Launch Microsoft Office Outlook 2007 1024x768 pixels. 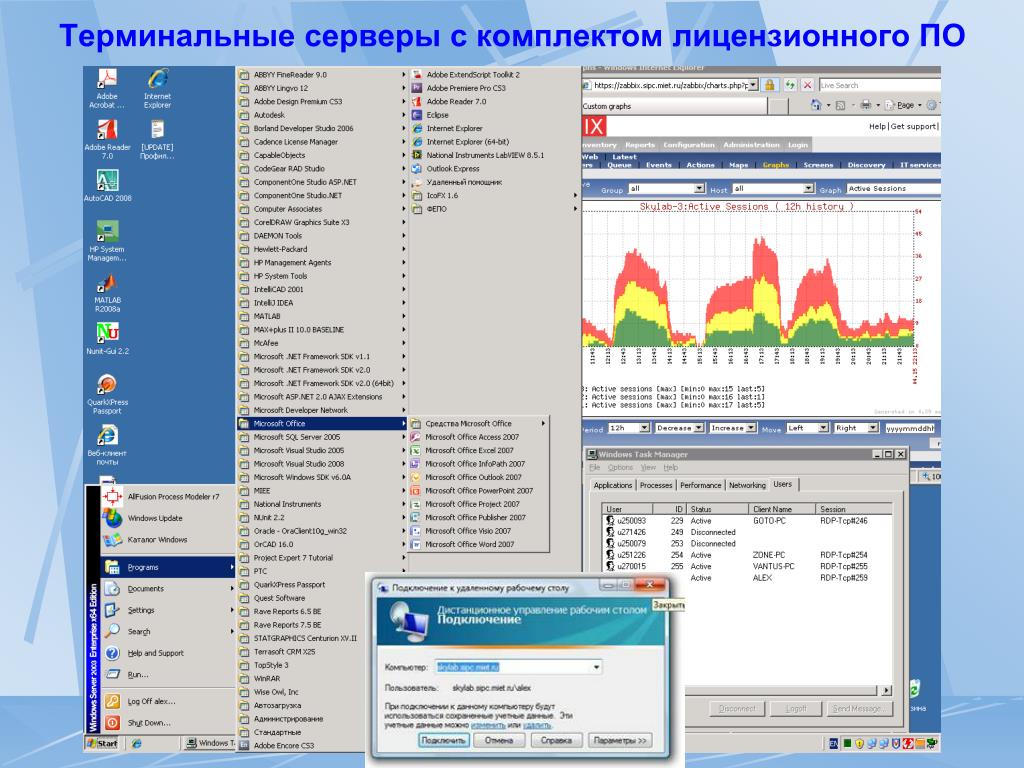[479, 477]
